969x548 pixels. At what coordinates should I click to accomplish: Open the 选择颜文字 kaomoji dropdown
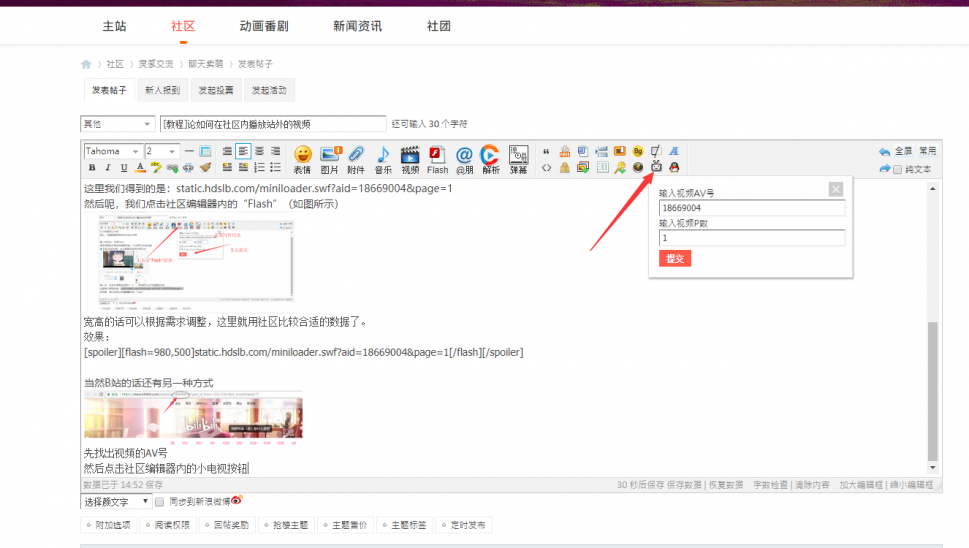click(116, 502)
